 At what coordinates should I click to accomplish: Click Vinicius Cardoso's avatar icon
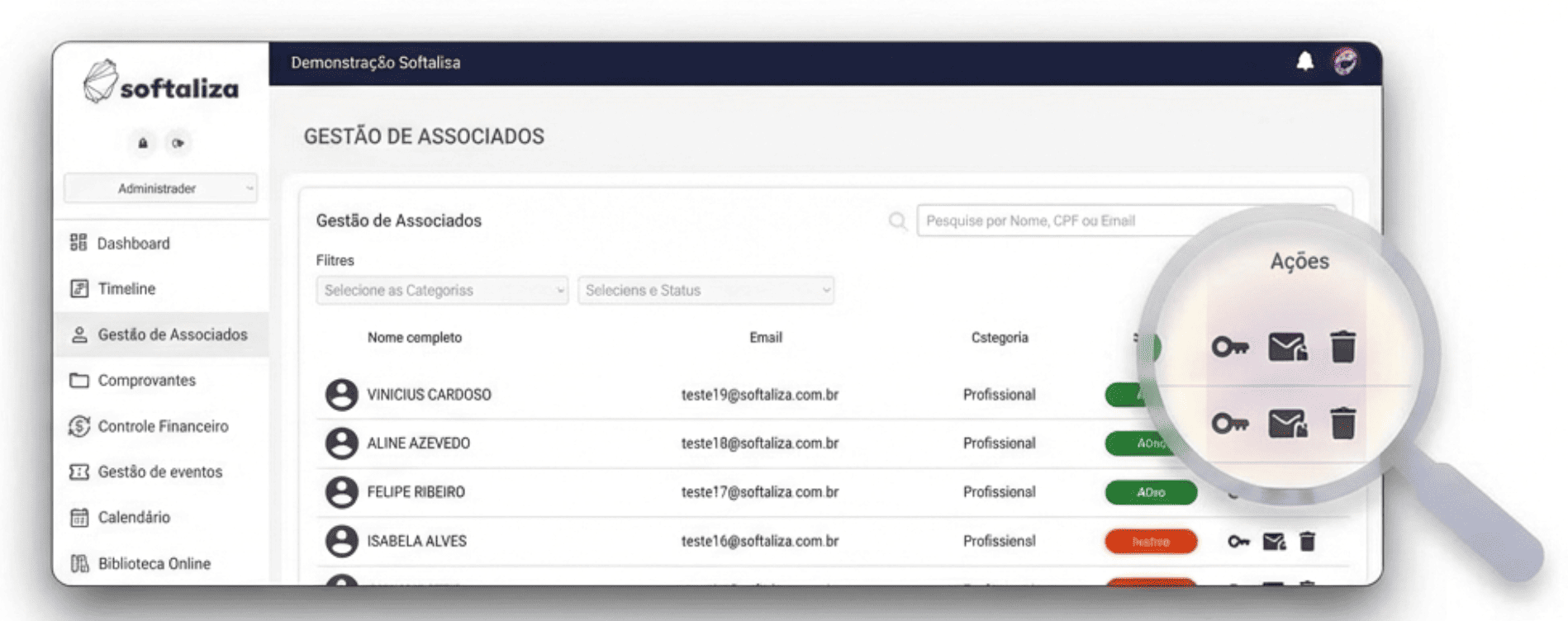click(x=341, y=395)
